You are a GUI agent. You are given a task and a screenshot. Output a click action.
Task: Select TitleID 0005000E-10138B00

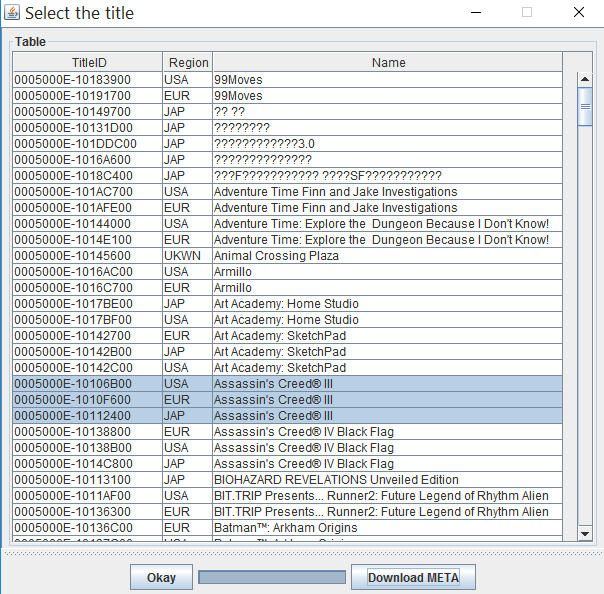(x=88, y=448)
